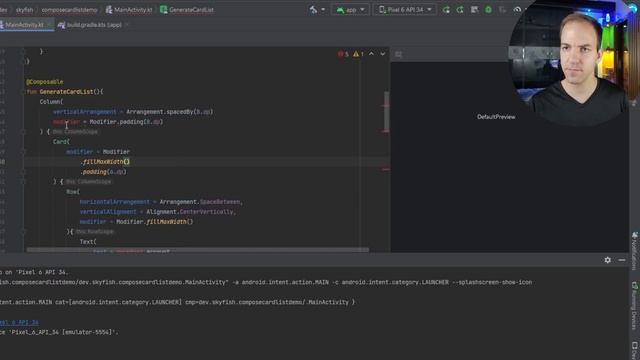Open the Running Devices side tool window
The height and width of the screenshot is (360, 640).
[635, 306]
